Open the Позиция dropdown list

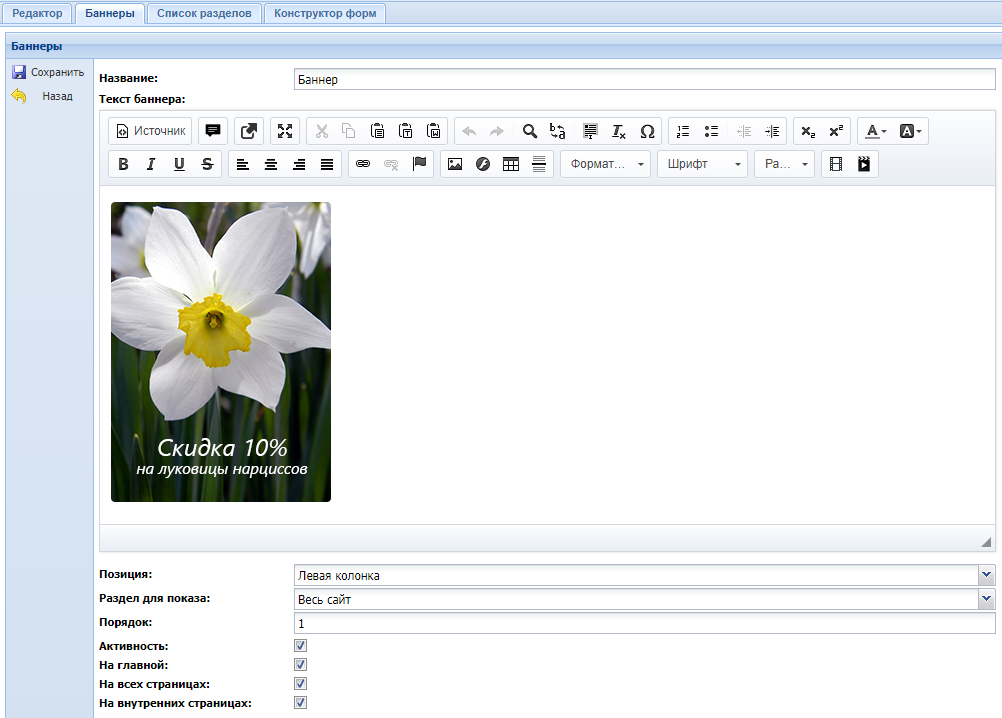[x=987, y=575]
